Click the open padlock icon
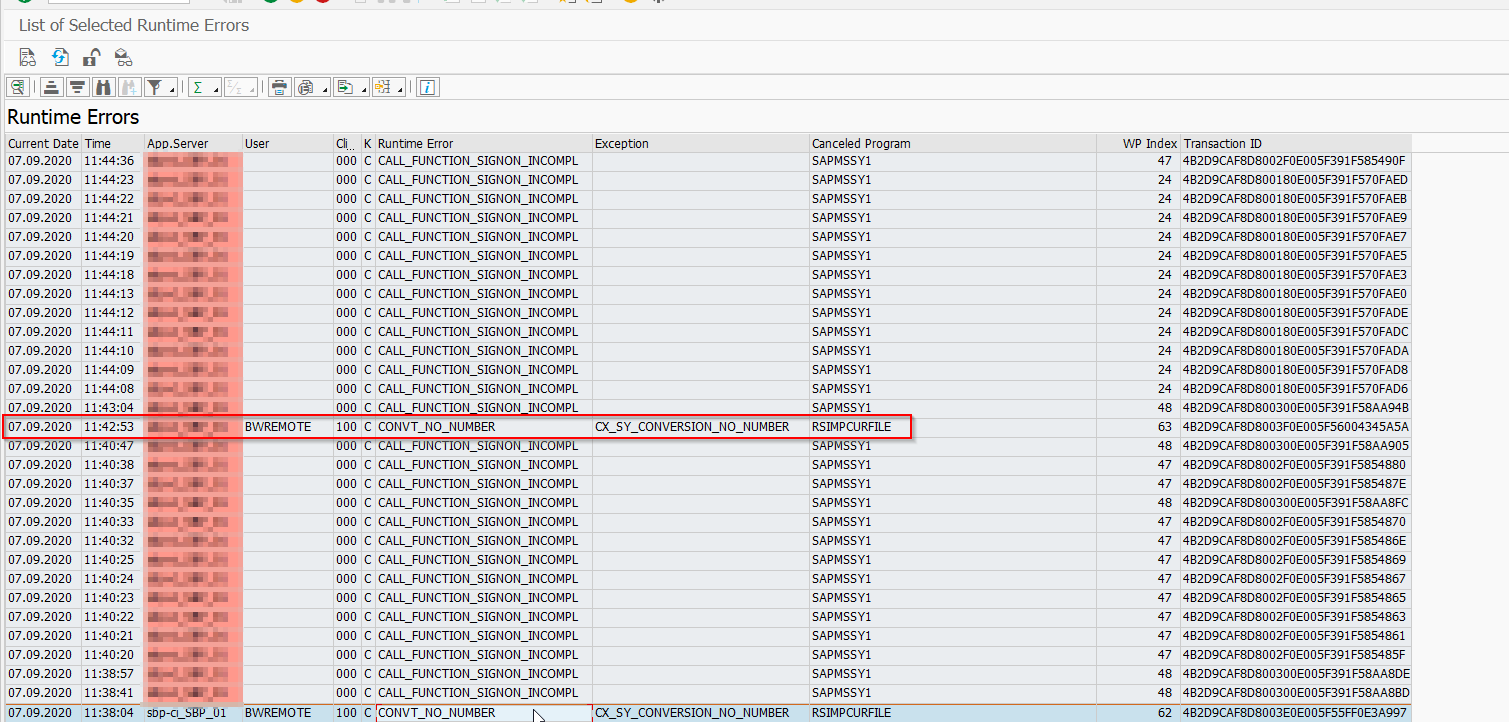Screen dimensions: 1509x722 [x=91, y=57]
